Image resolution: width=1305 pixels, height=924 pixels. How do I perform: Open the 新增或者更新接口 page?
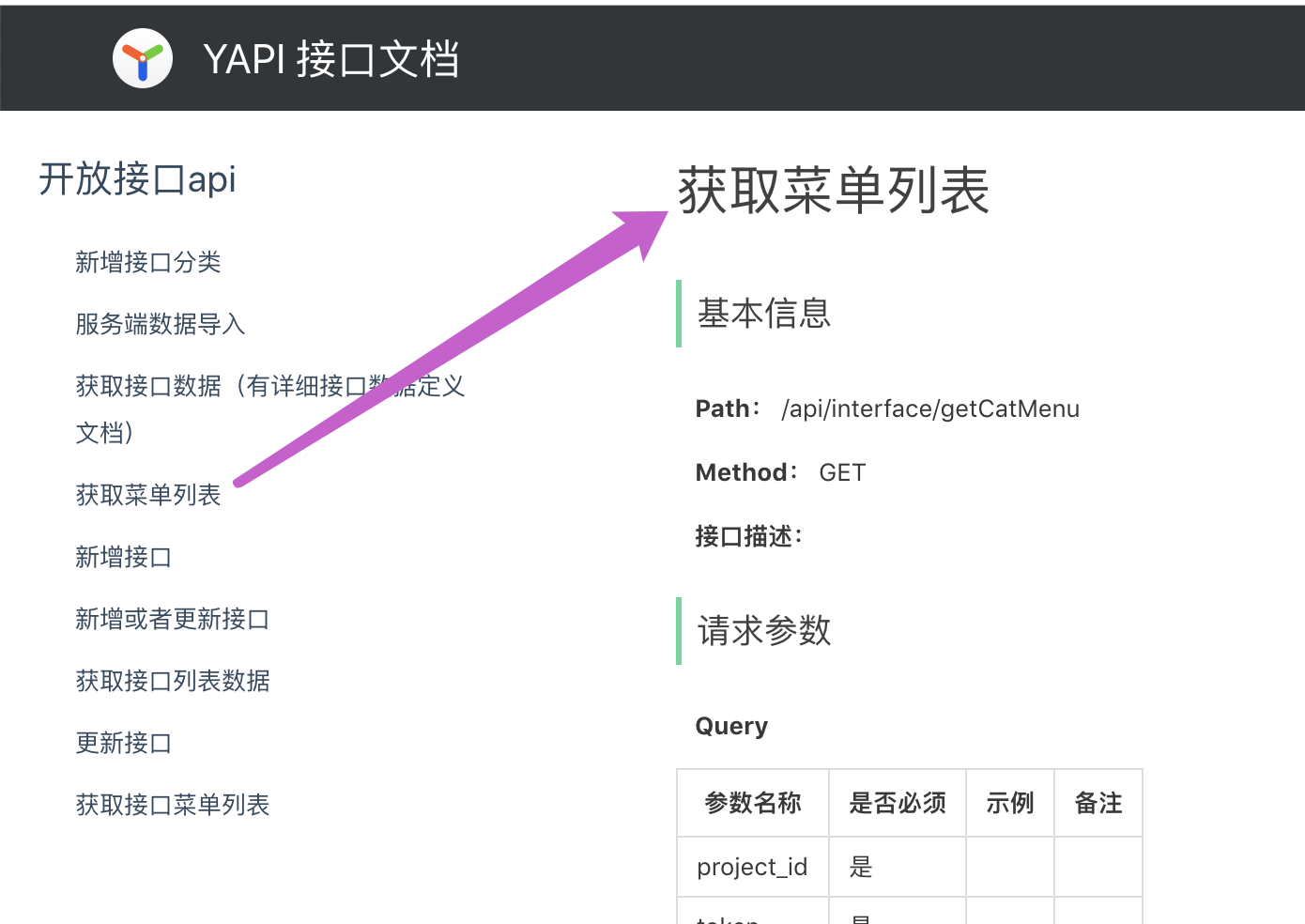(x=172, y=619)
